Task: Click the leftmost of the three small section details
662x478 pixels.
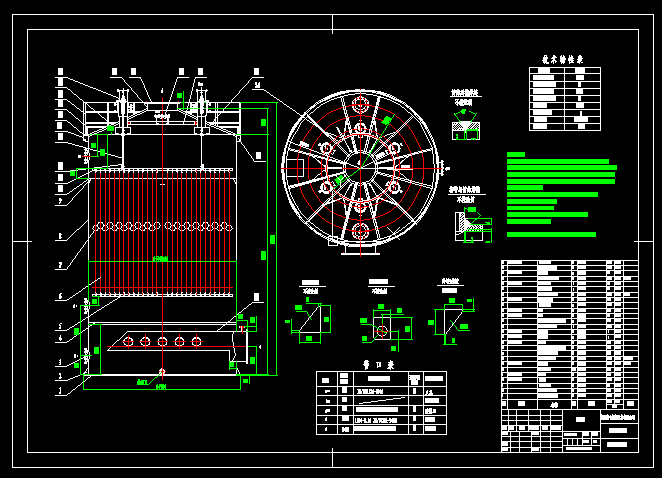Action: (311, 320)
